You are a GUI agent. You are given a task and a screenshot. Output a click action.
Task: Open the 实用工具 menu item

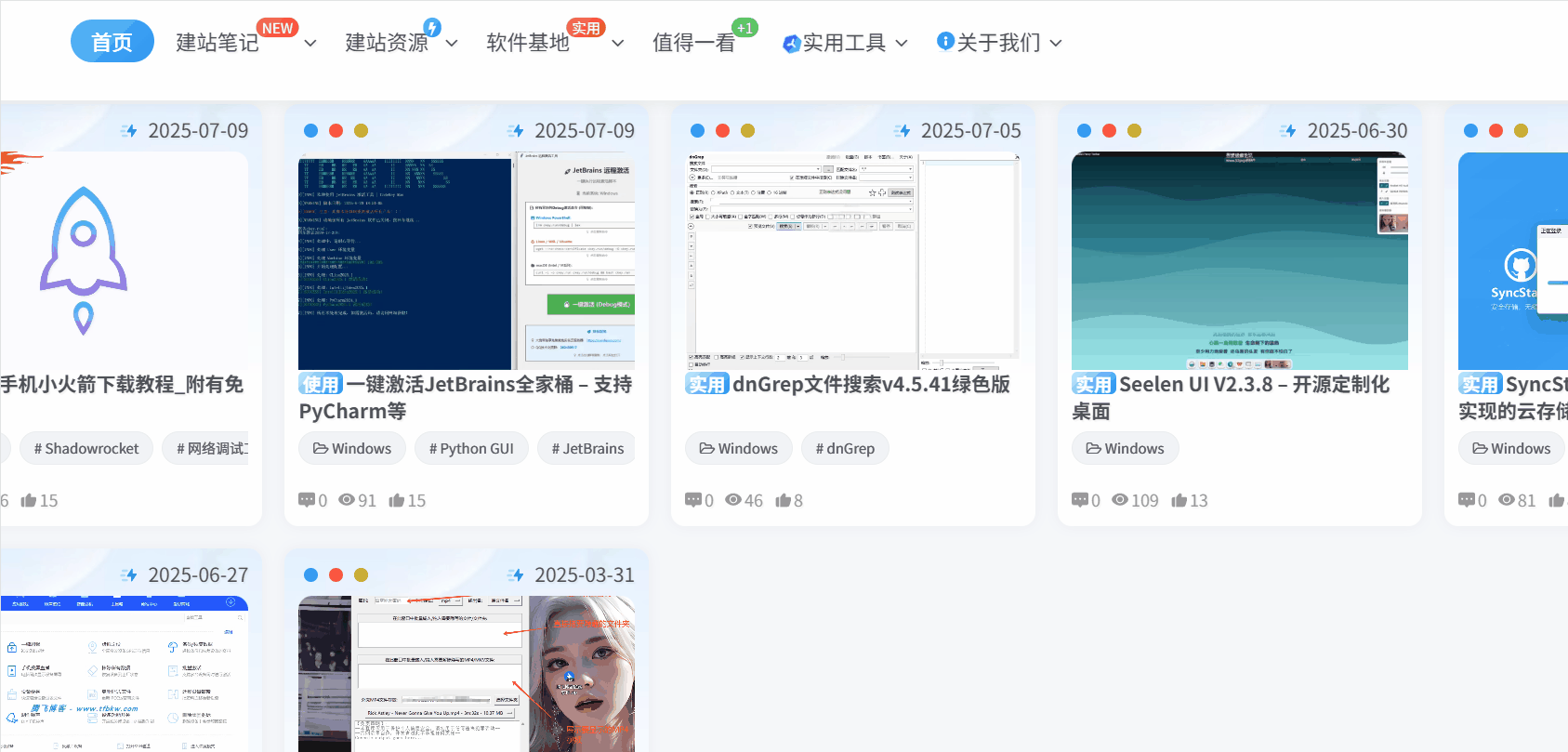point(844,43)
